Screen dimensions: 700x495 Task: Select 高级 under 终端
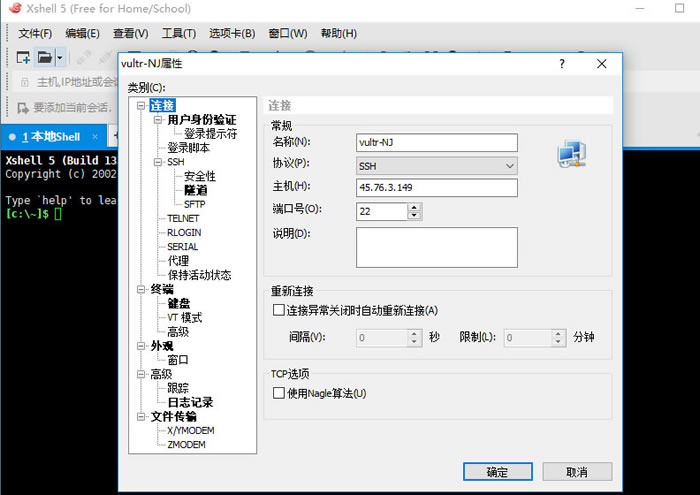[178, 332]
